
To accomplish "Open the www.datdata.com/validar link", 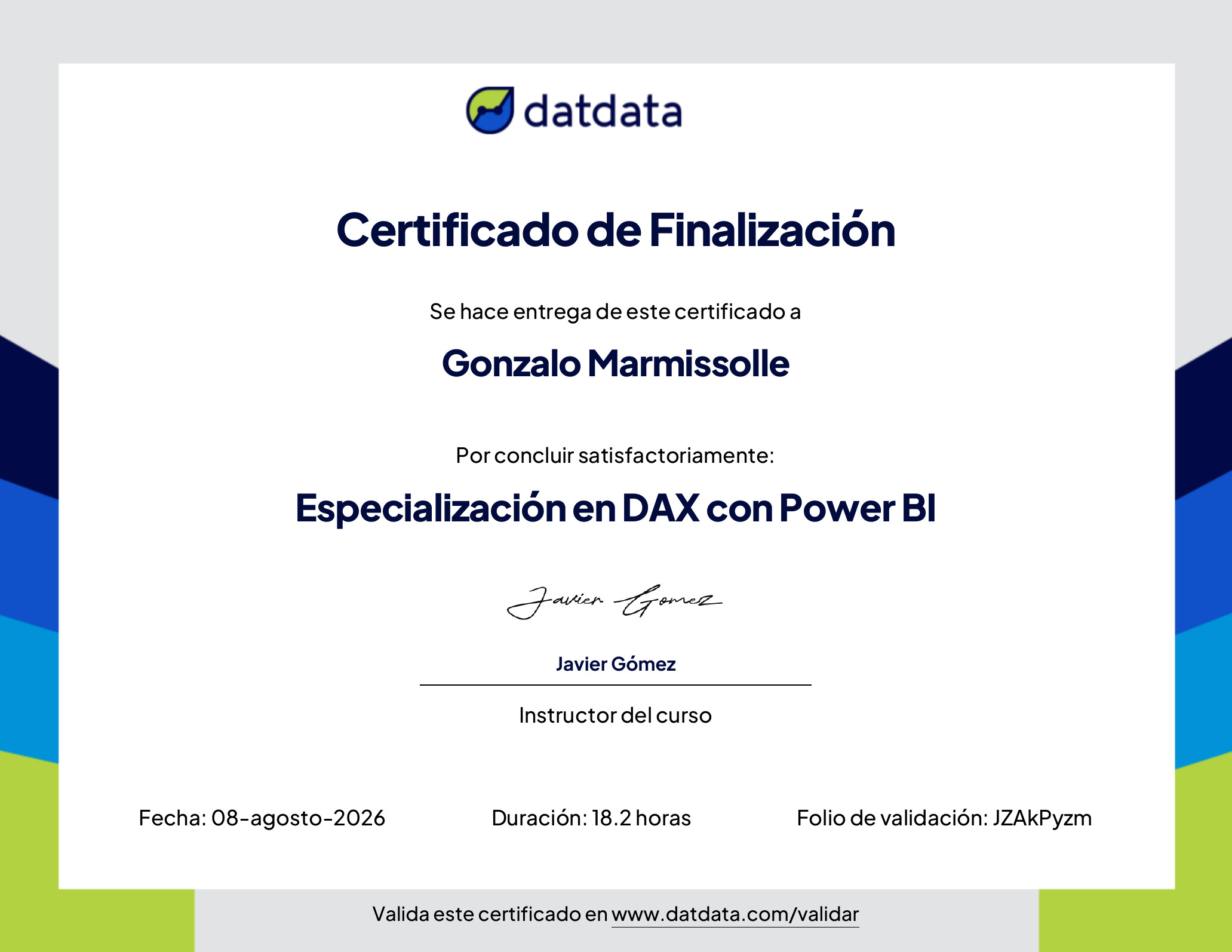I will pyautogui.click(x=735, y=914).
